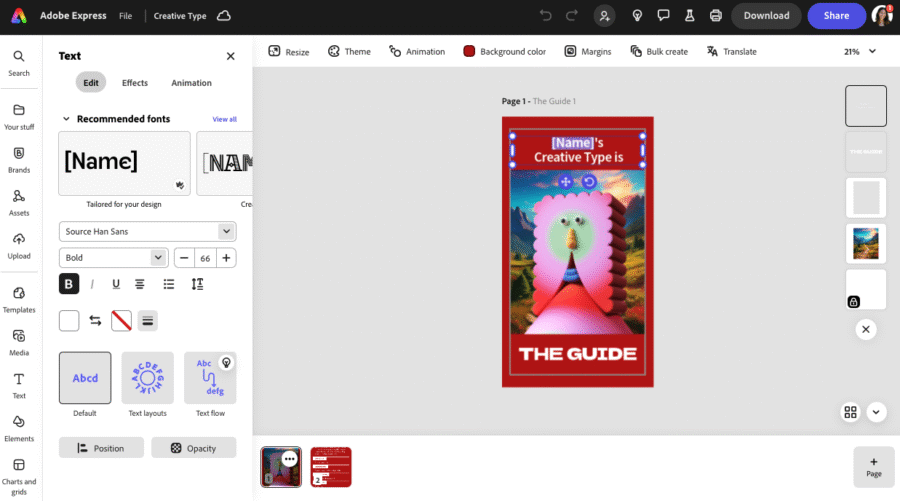The height and width of the screenshot is (501, 900).
Task: Open the Elements sidebar panel
Action: pyautogui.click(x=18, y=427)
